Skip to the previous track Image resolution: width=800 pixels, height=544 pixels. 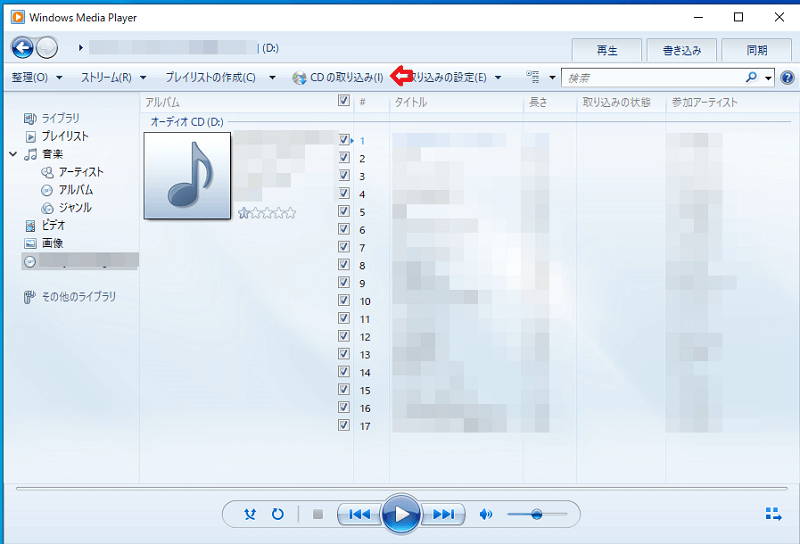(359, 514)
